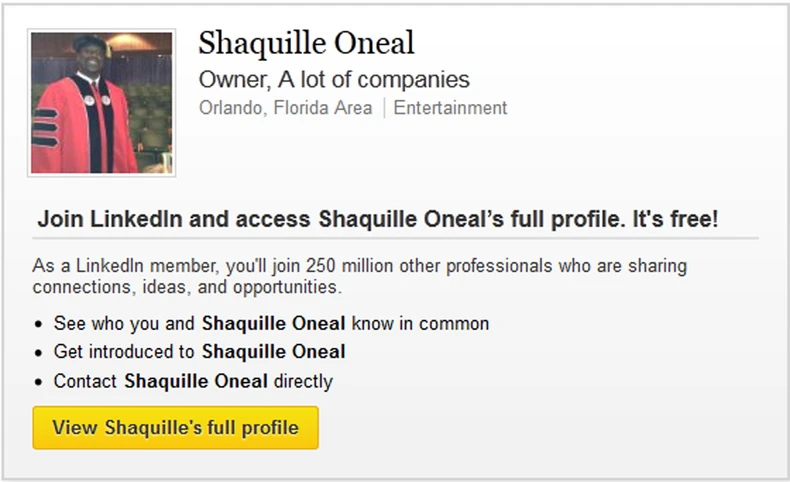This screenshot has width=790, height=482.
Task: Click the word Contact in last bullet
Action: pyautogui.click(x=86, y=381)
